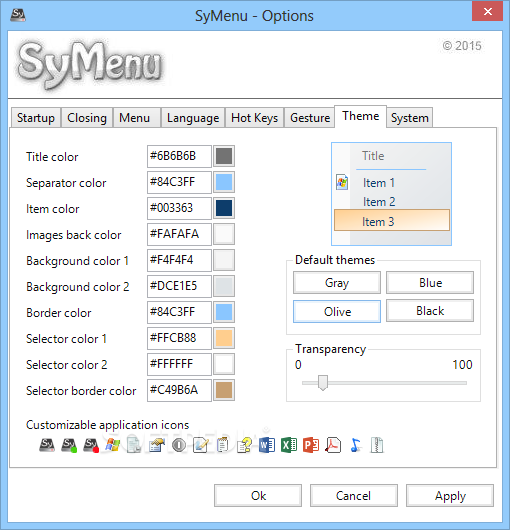The height and width of the screenshot is (530, 510).
Task: Click the Selector color 1 field #FFCB88
Action: pos(179,338)
